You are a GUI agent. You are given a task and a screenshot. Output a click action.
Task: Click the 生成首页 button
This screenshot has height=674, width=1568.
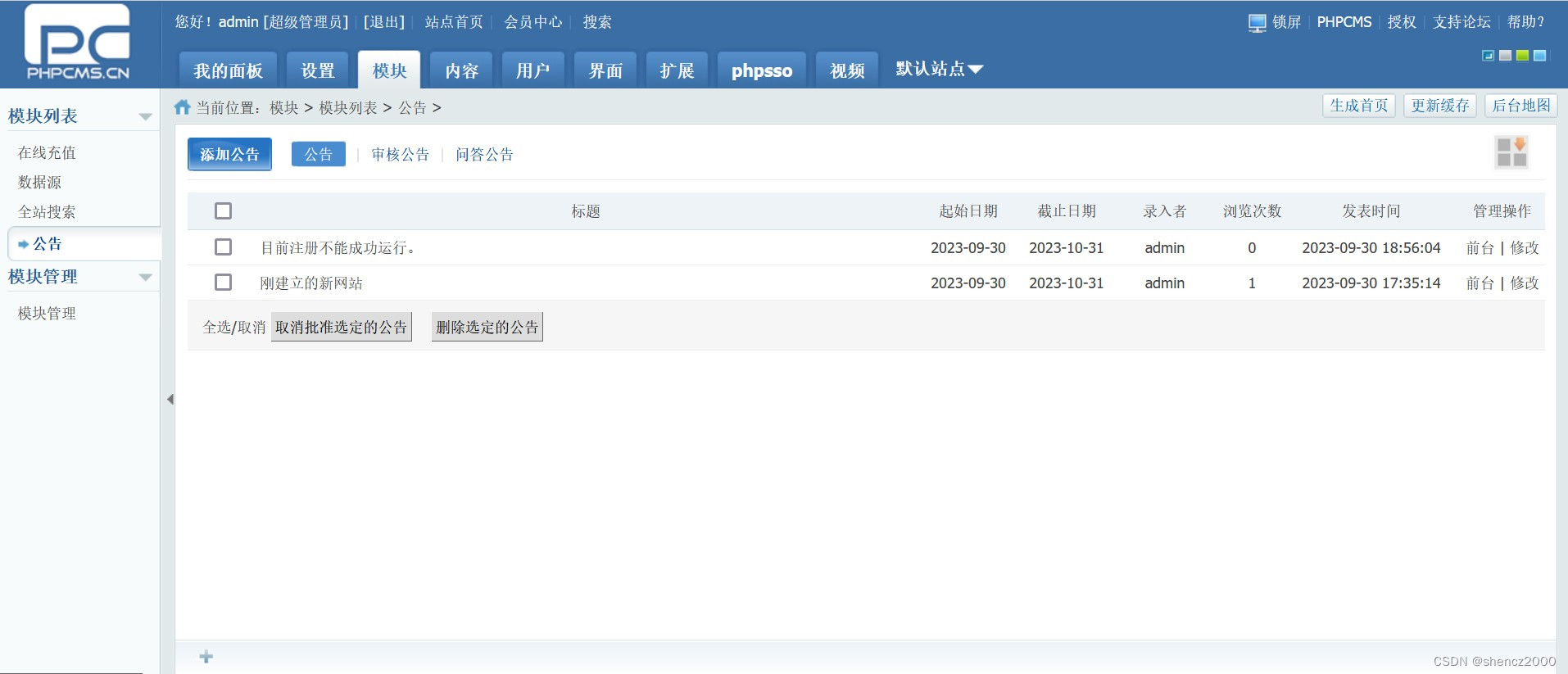[x=1359, y=106]
